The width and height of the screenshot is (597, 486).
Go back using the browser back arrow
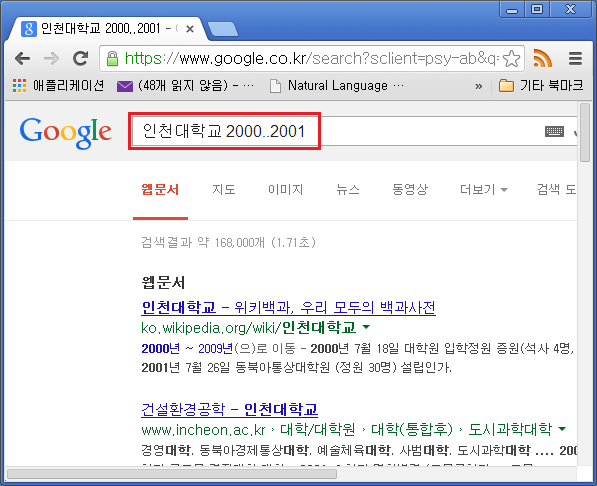pos(22,58)
